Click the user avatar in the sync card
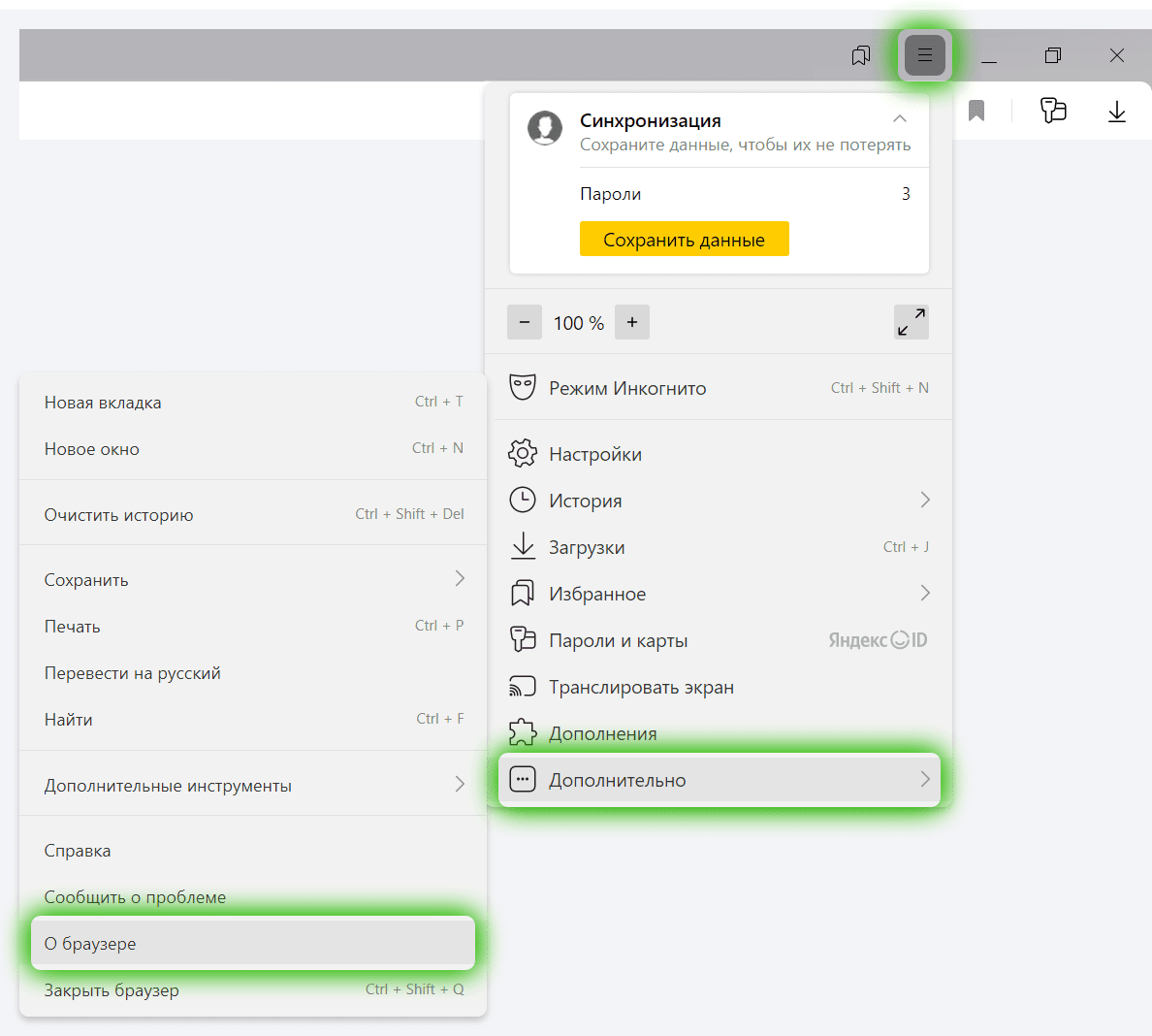The image size is (1152, 1036). [x=545, y=128]
